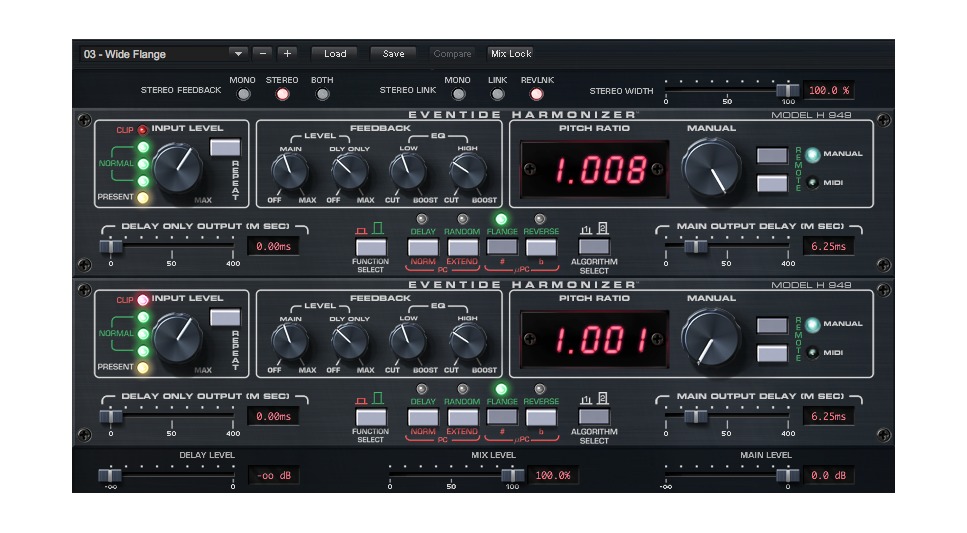
Task: Click bottom unit pitch ratio display 1.001
Action: 595,339
